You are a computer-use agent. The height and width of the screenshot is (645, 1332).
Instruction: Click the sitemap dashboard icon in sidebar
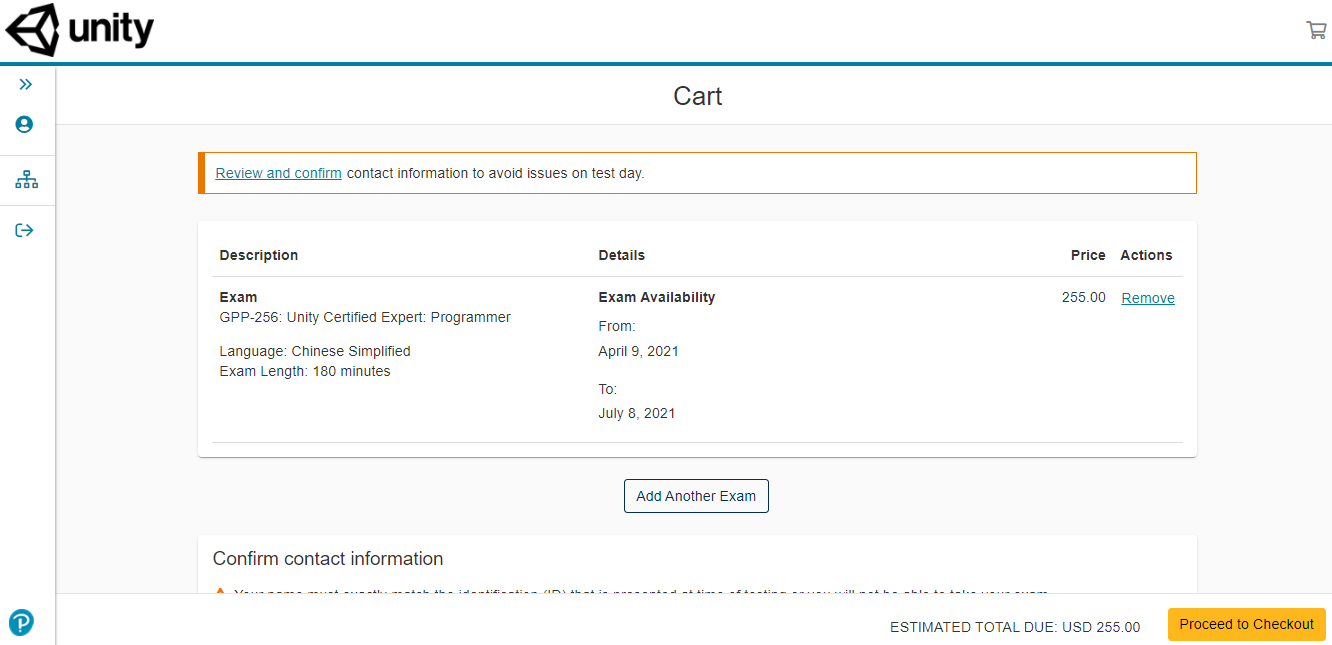tap(26, 180)
